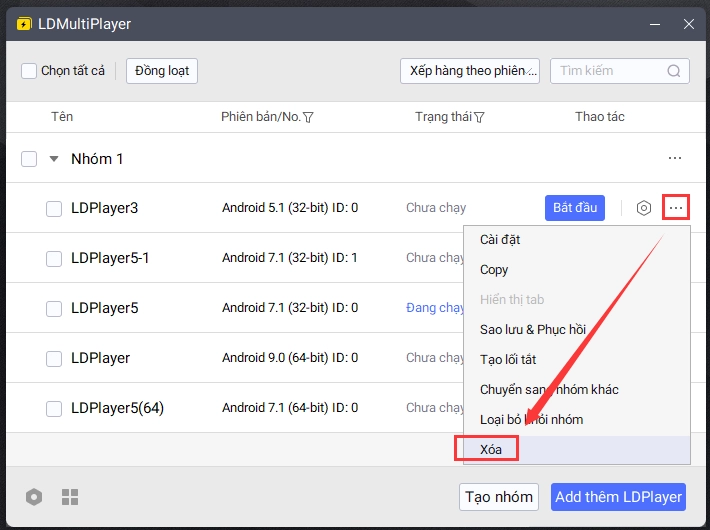Viewport: 710px width, 530px height.
Task: Open the Xếp hàng theo phiên sort dropdown
Action: (x=470, y=71)
